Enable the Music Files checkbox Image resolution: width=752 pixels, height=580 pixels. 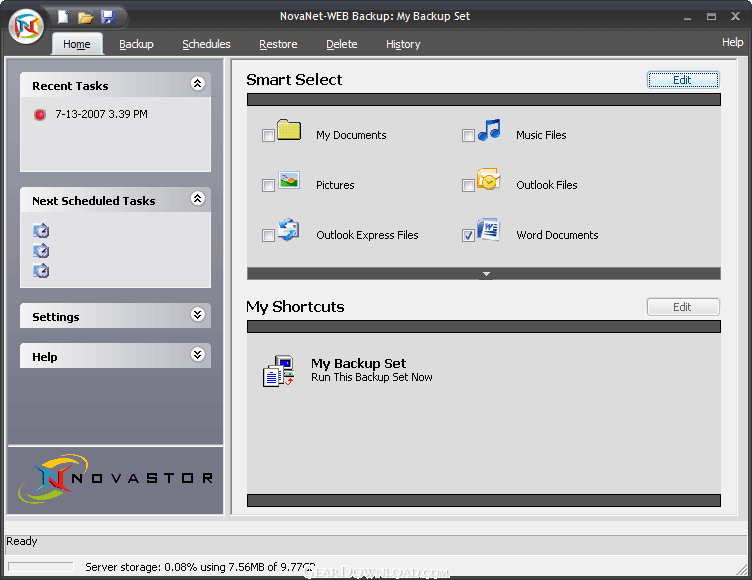(469, 135)
